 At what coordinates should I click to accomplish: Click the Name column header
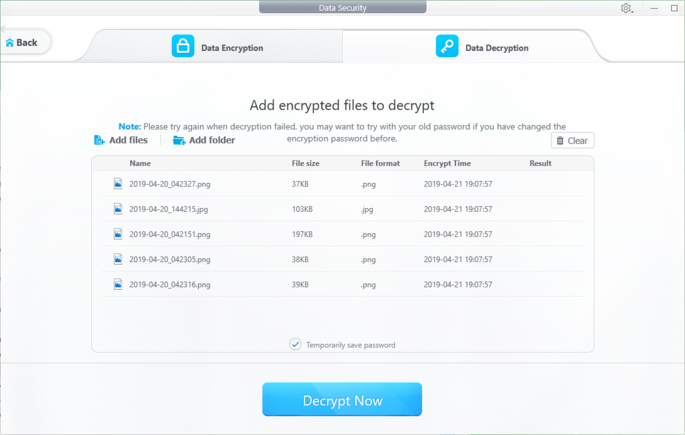click(x=140, y=163)
